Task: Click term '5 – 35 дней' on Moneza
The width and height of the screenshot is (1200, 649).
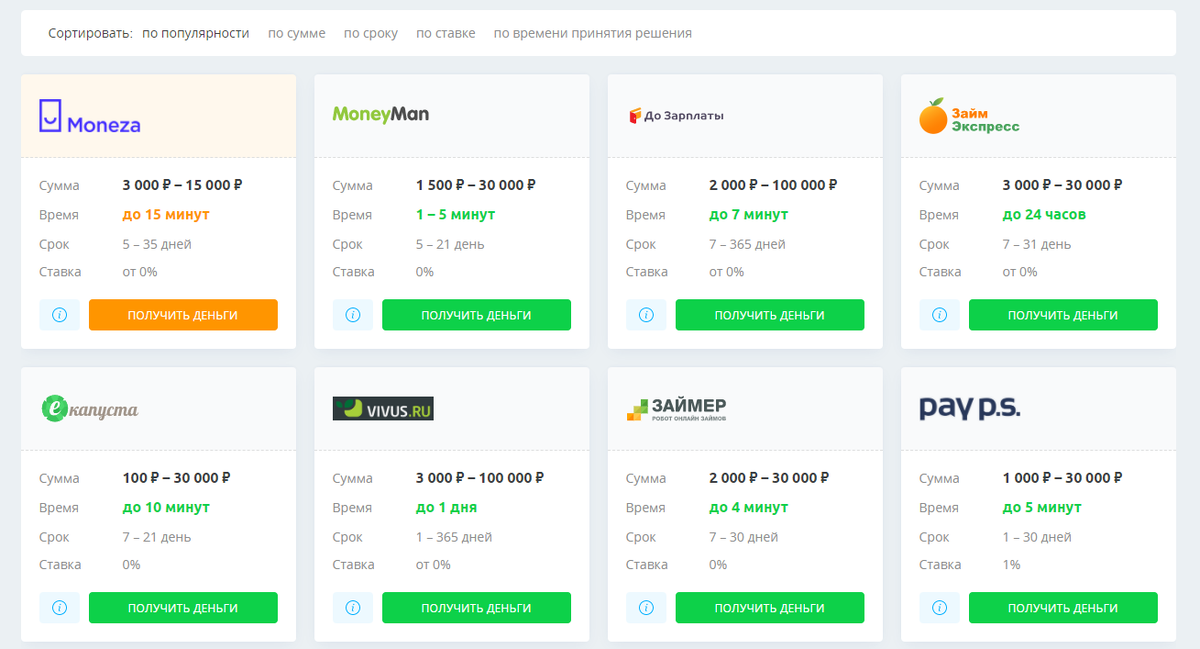Action: tap(157, 244)
